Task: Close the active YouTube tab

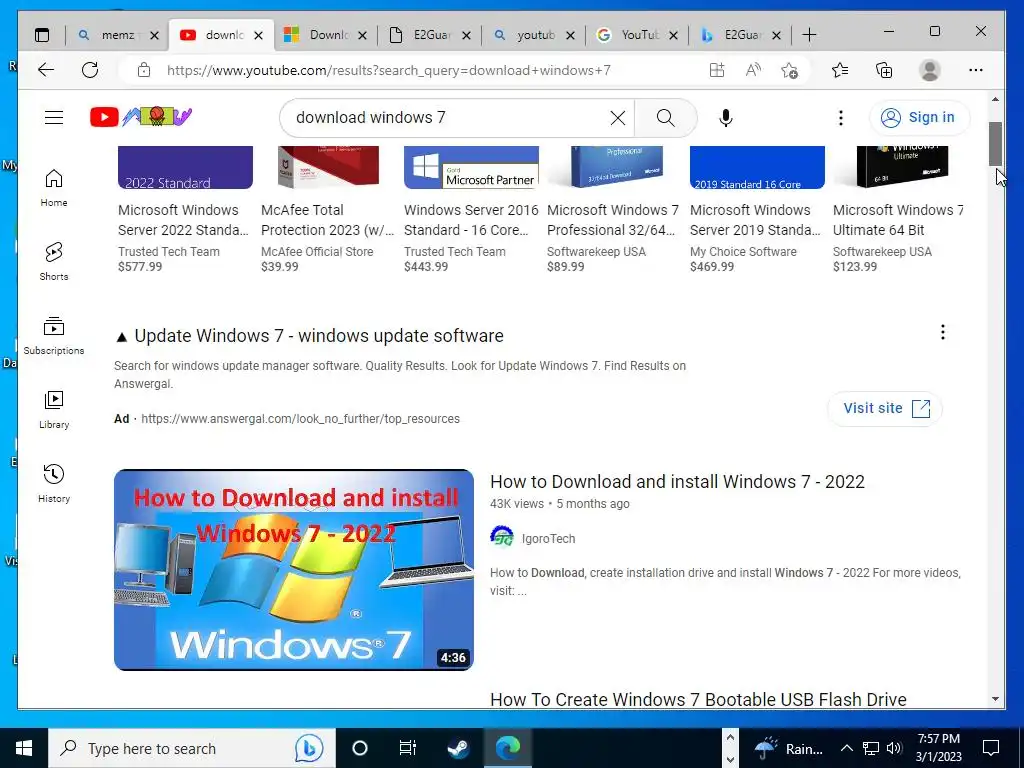Action: tap(258, 35)
